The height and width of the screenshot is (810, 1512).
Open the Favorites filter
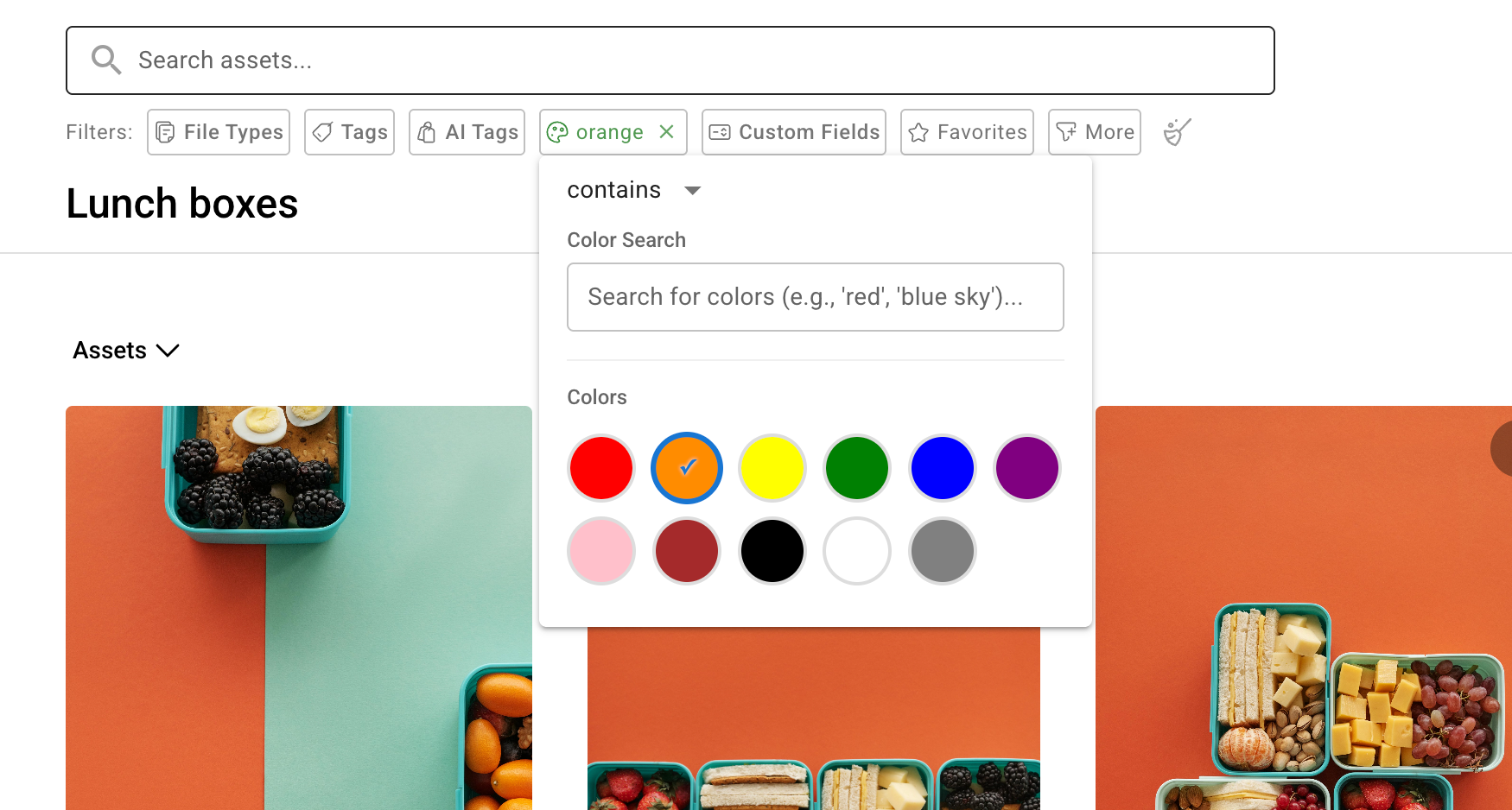click(966, 131)
